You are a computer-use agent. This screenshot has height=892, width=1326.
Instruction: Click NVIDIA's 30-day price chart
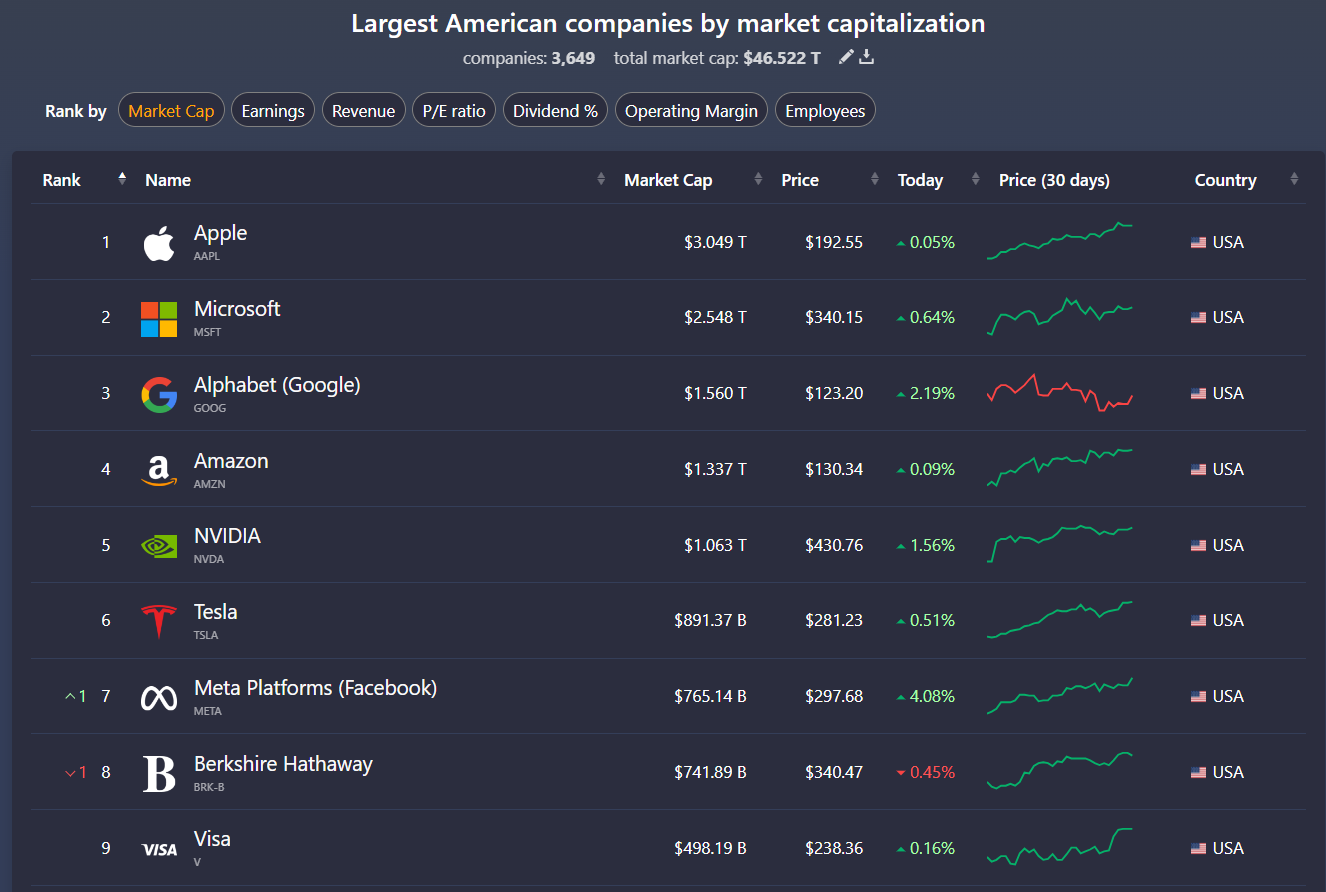tap(1060, 544)
